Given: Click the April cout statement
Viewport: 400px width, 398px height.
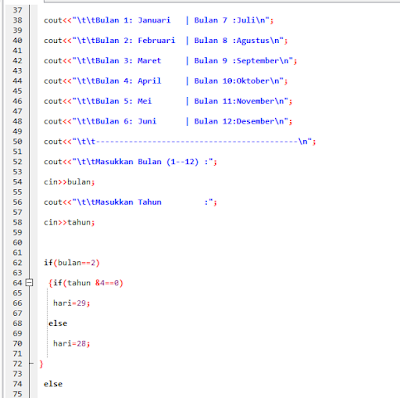Looking at the screenshot, I should point(166,81).
